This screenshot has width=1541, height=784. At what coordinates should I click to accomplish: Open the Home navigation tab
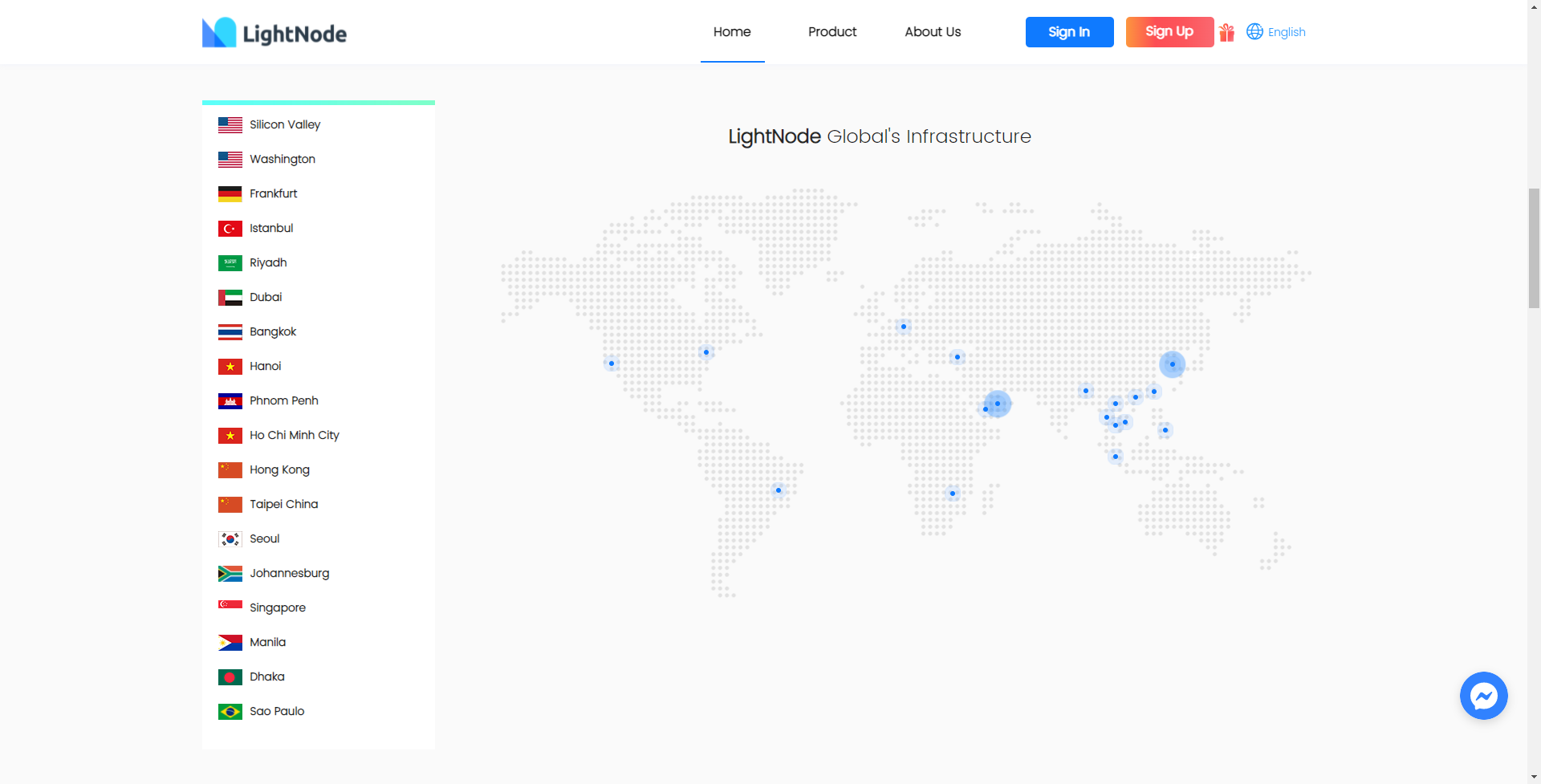pos(732,32)
